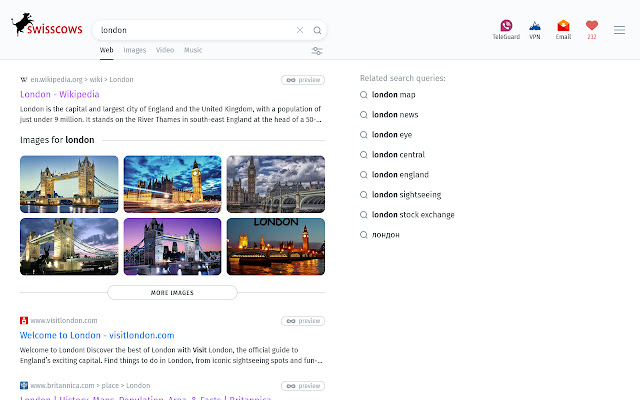Switch to the Images tab
Screen dimensions: 640x400
(x=135, y=50)
